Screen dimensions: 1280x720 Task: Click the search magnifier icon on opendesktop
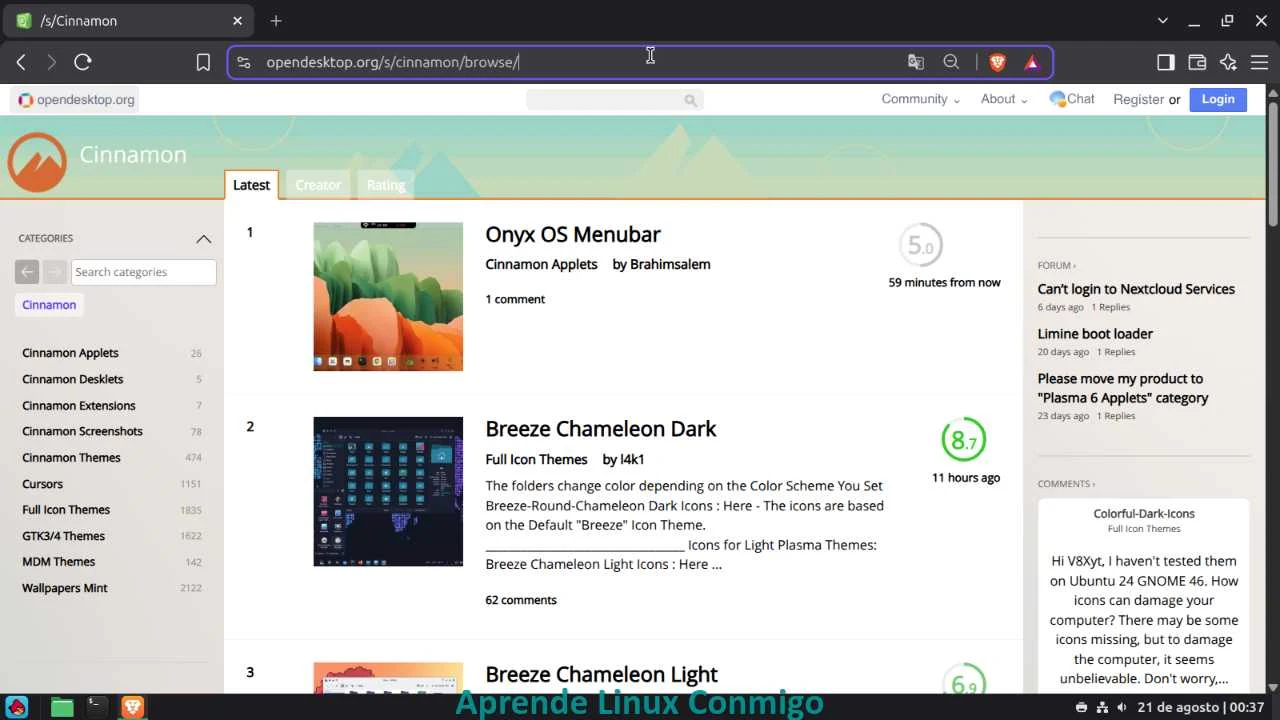click(690, 99)
